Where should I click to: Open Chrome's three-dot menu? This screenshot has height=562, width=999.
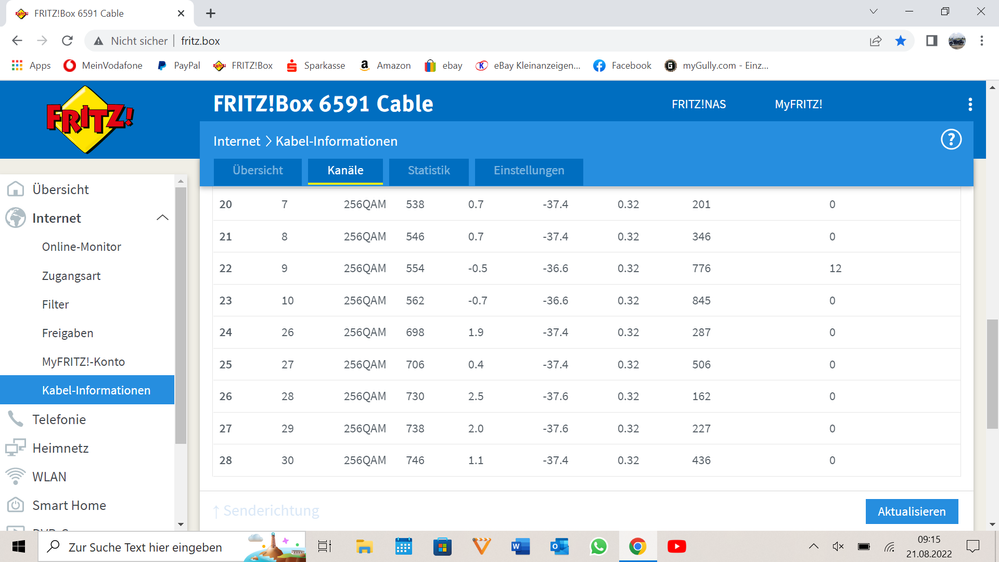982,41
